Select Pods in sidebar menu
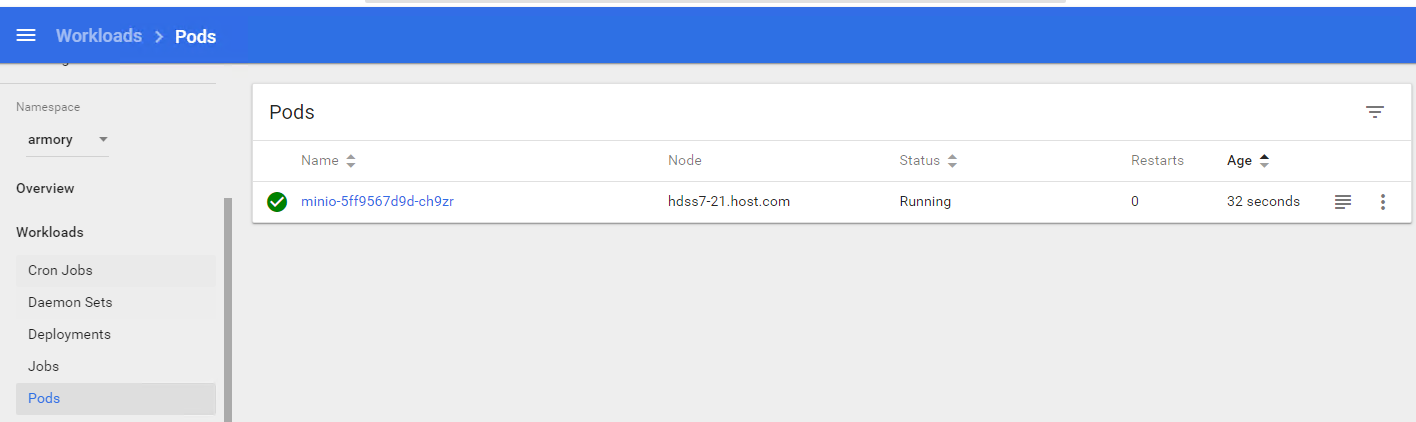The width and height of the screenshot is (1416, 422). (x=44, y=399)
